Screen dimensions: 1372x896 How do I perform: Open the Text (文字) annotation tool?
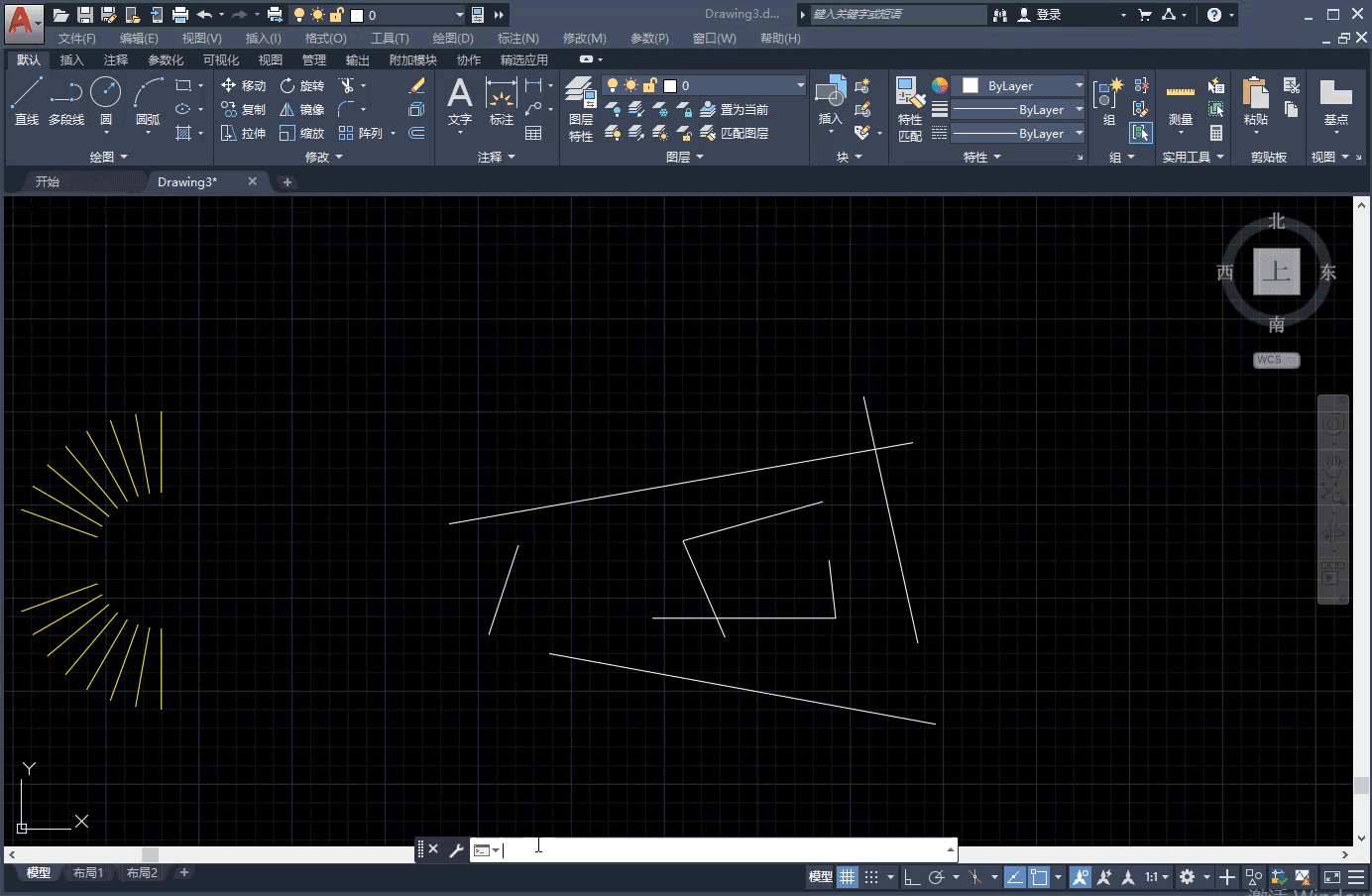pos(459,102)
